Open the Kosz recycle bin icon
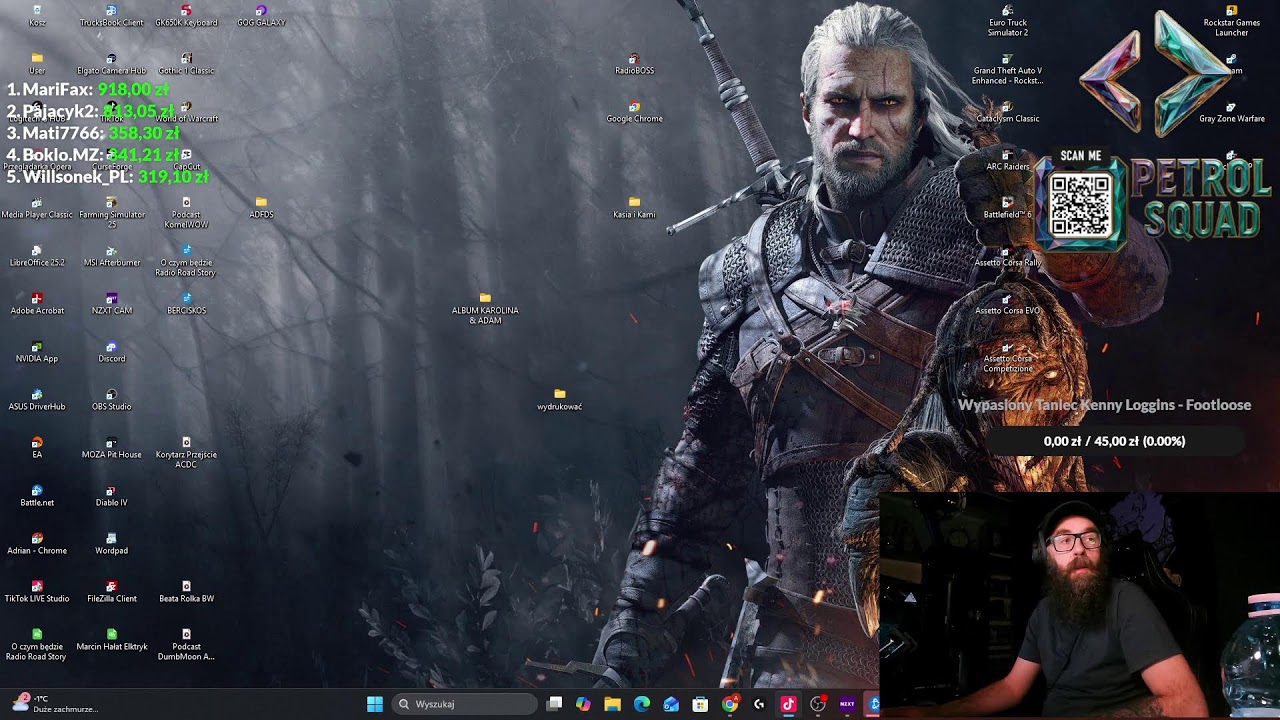 click(x=37, y=15)
